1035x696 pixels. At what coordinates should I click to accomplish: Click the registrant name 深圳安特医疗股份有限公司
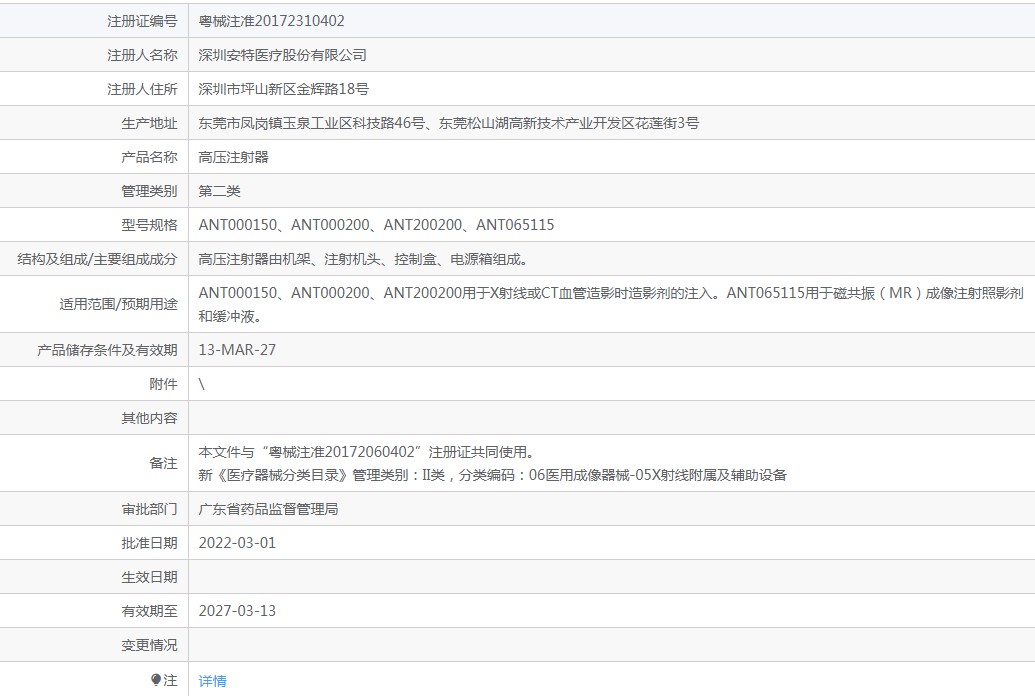click(x=283, y=55)
